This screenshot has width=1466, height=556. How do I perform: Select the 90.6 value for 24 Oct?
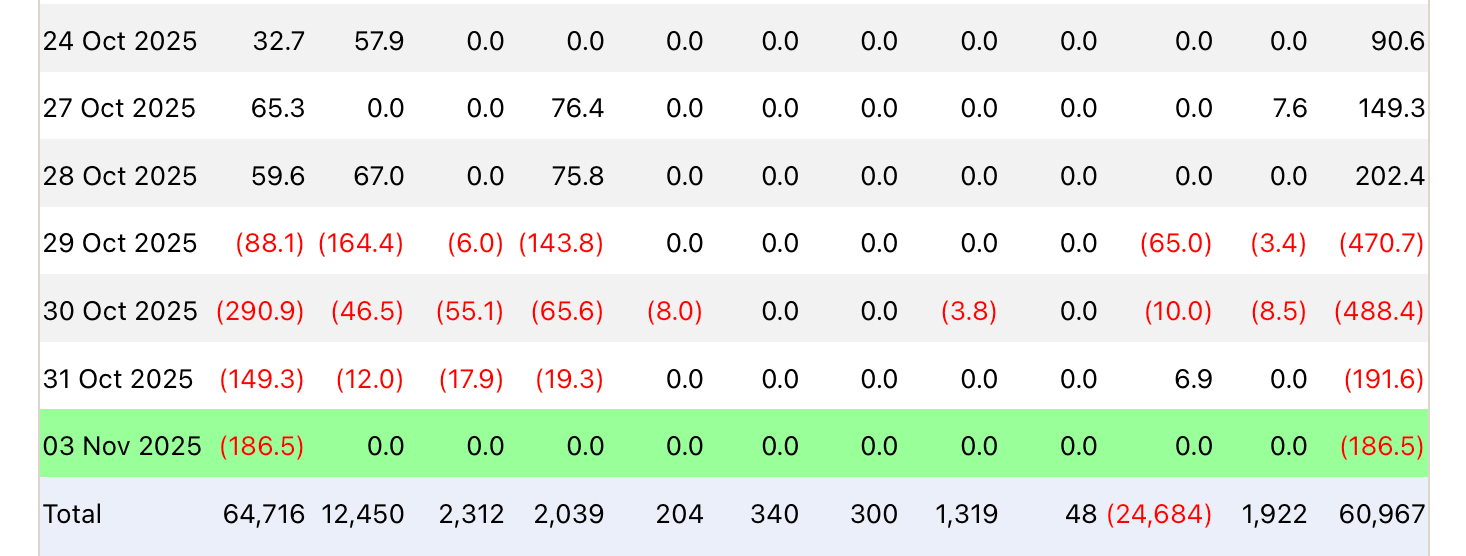coord(1398,41)
